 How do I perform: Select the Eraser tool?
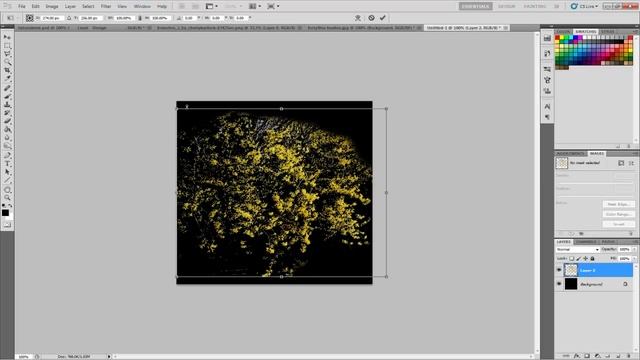pyautogui.click(x=7, y=121)
